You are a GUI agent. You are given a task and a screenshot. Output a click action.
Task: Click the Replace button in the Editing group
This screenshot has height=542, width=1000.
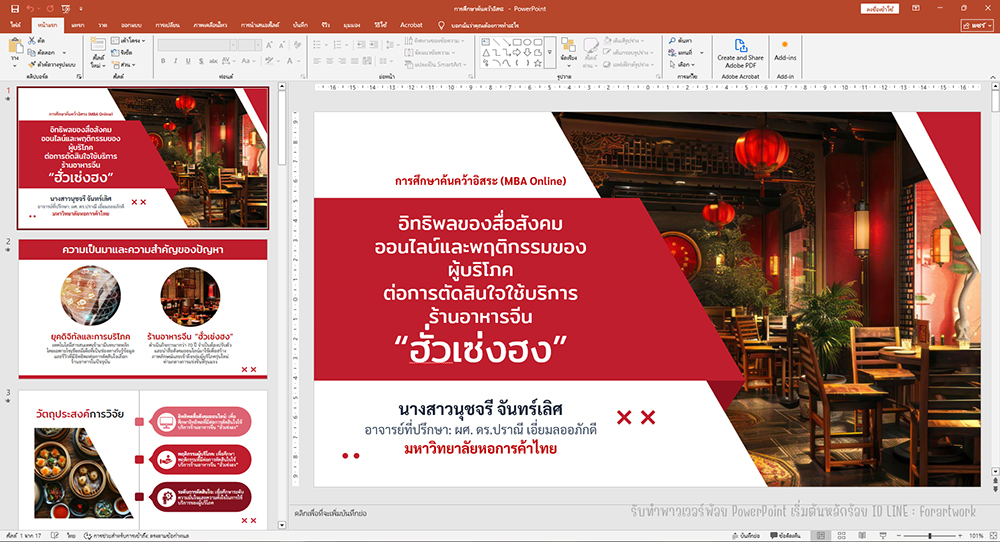coord(686,52)
